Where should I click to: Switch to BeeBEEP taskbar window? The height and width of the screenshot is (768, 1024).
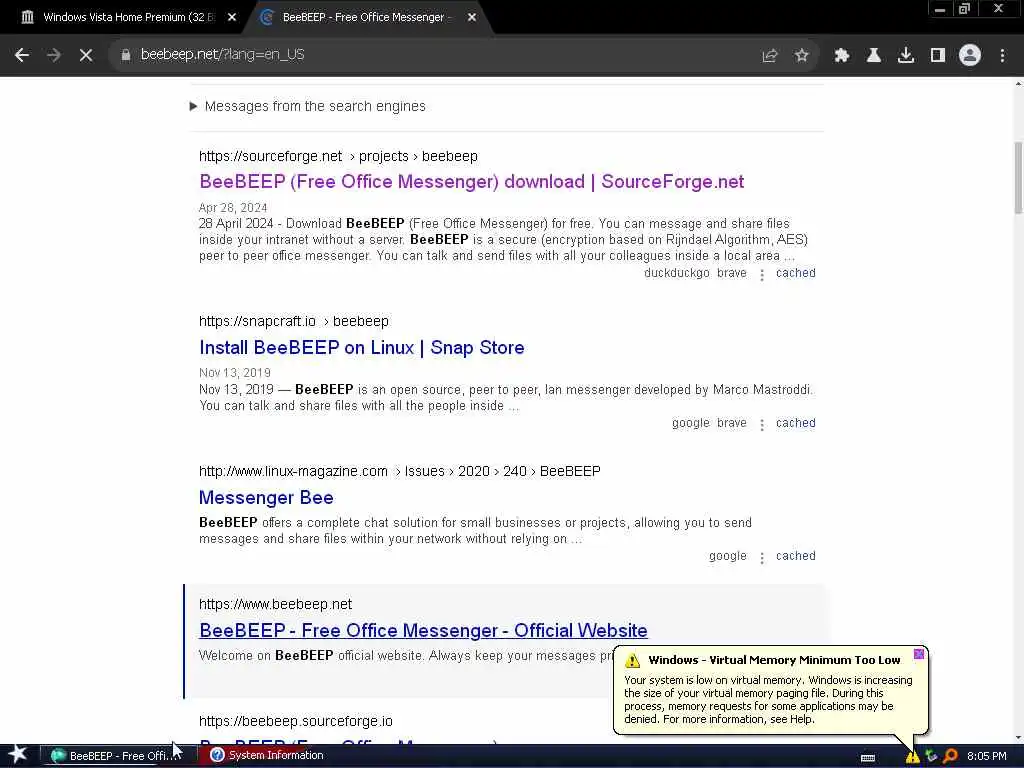[116, 756]
